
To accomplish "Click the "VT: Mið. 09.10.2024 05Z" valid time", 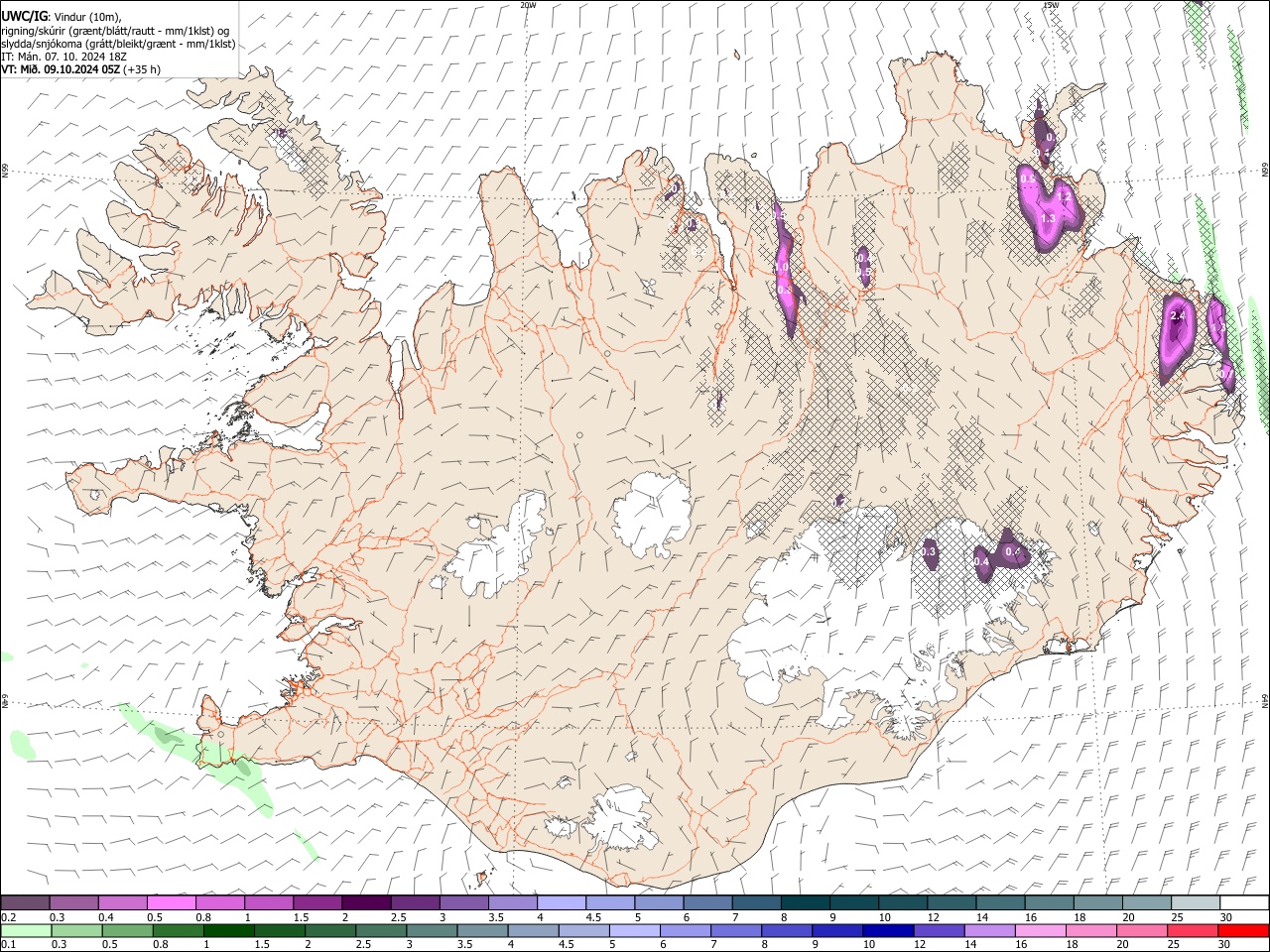I will coord(61,69).
